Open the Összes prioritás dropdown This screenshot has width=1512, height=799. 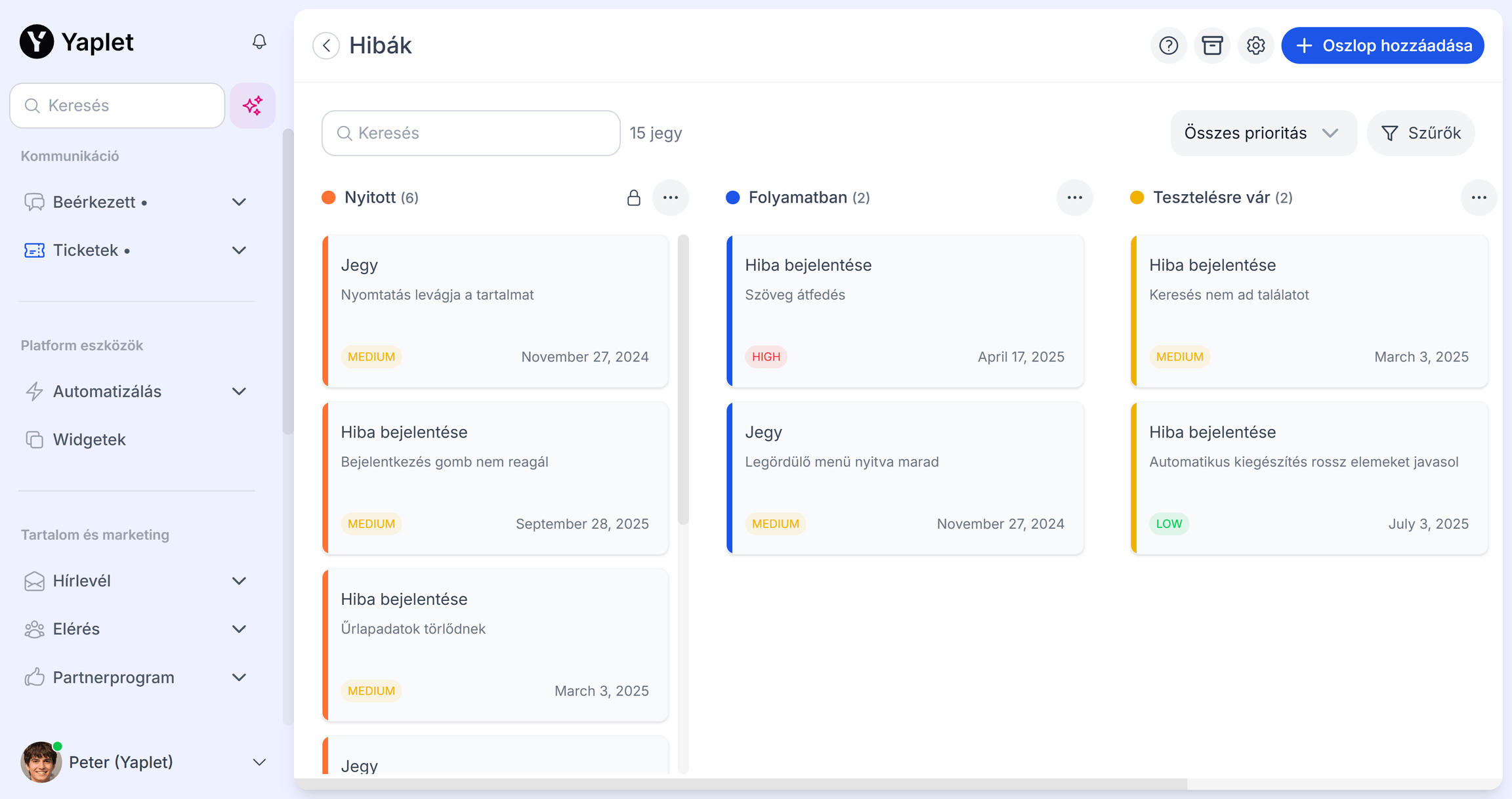coord(1263,133)
